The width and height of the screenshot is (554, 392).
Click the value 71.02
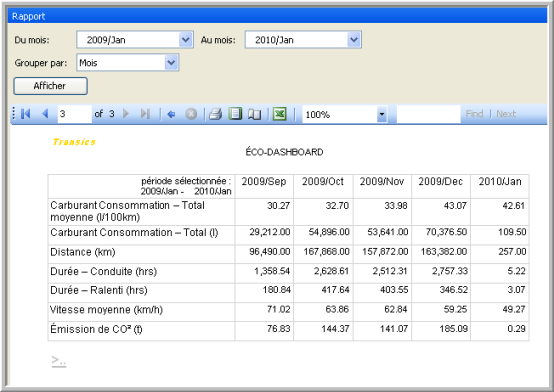tap(278, 309)
